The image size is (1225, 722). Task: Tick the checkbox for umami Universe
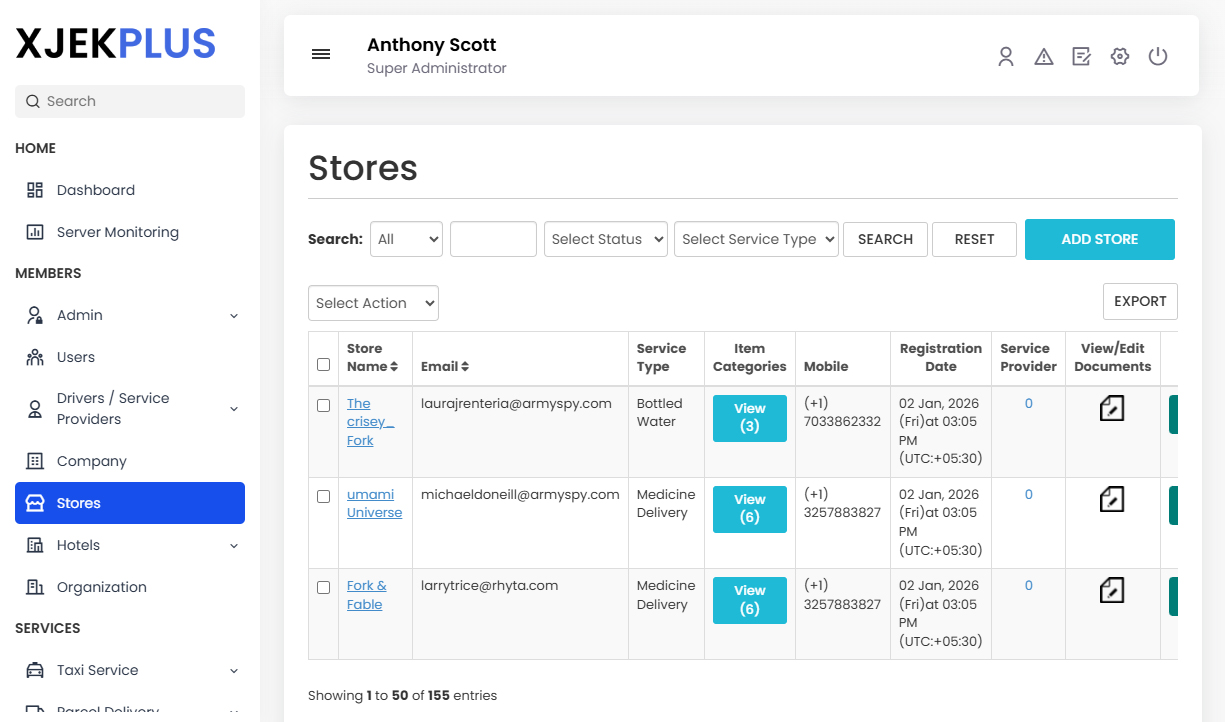click(x=323, y=496)
